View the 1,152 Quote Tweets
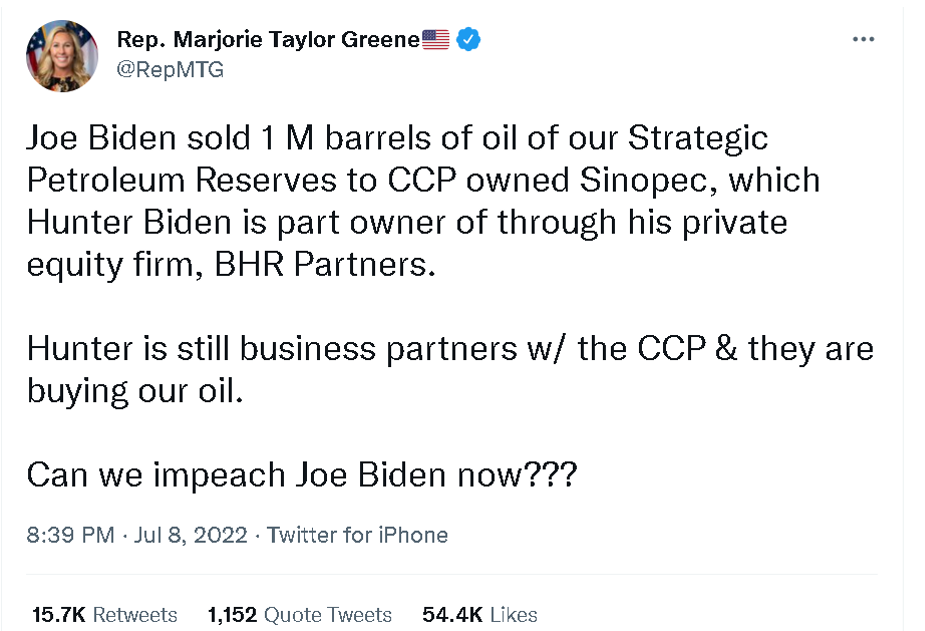The width and height of the screenshot is (925, 631). [x=300, y=614]
